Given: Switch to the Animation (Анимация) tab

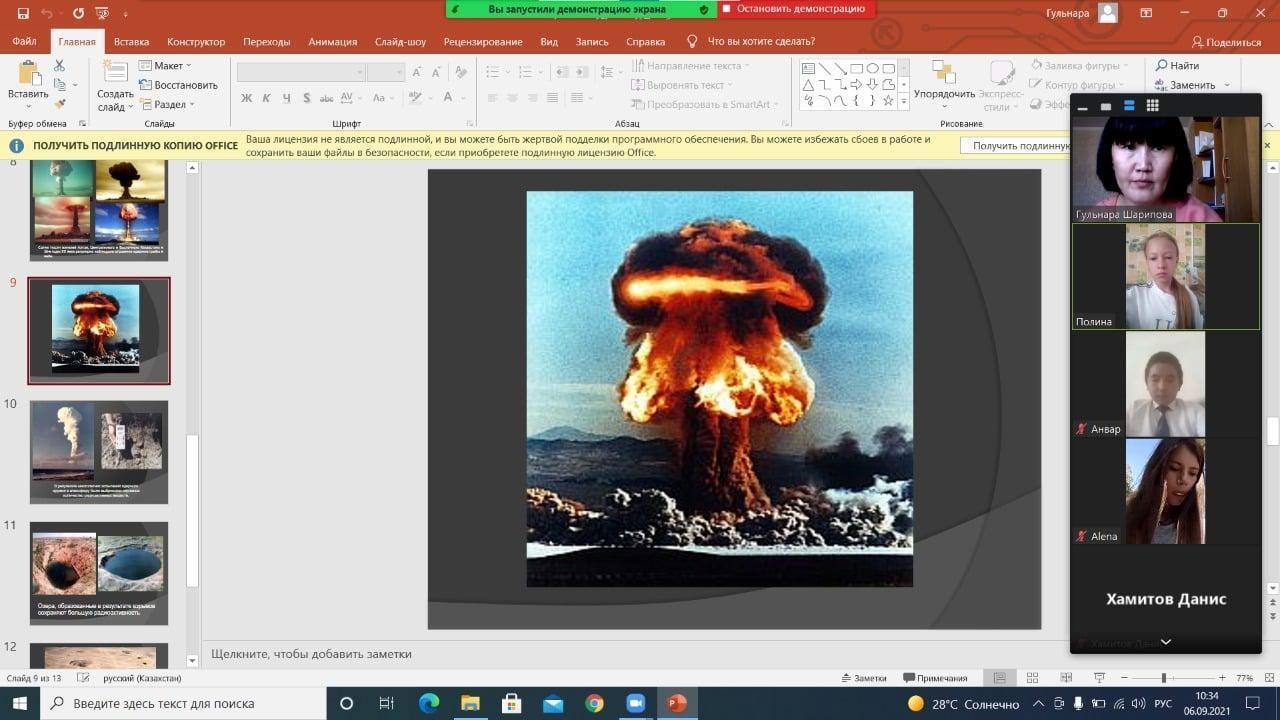Looking at the screenshot, I should click(x=332, y=42).
